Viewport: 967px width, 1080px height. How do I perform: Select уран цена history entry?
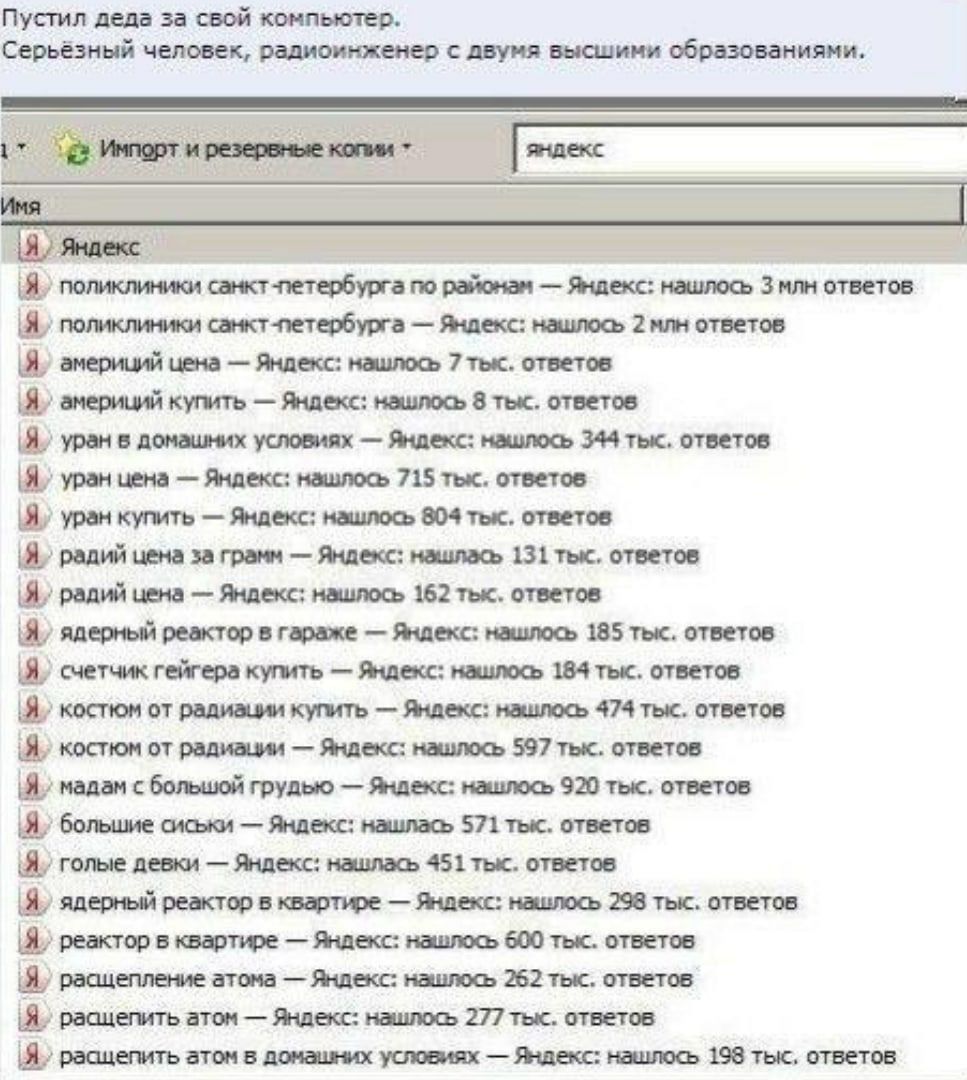pos(323,478)
